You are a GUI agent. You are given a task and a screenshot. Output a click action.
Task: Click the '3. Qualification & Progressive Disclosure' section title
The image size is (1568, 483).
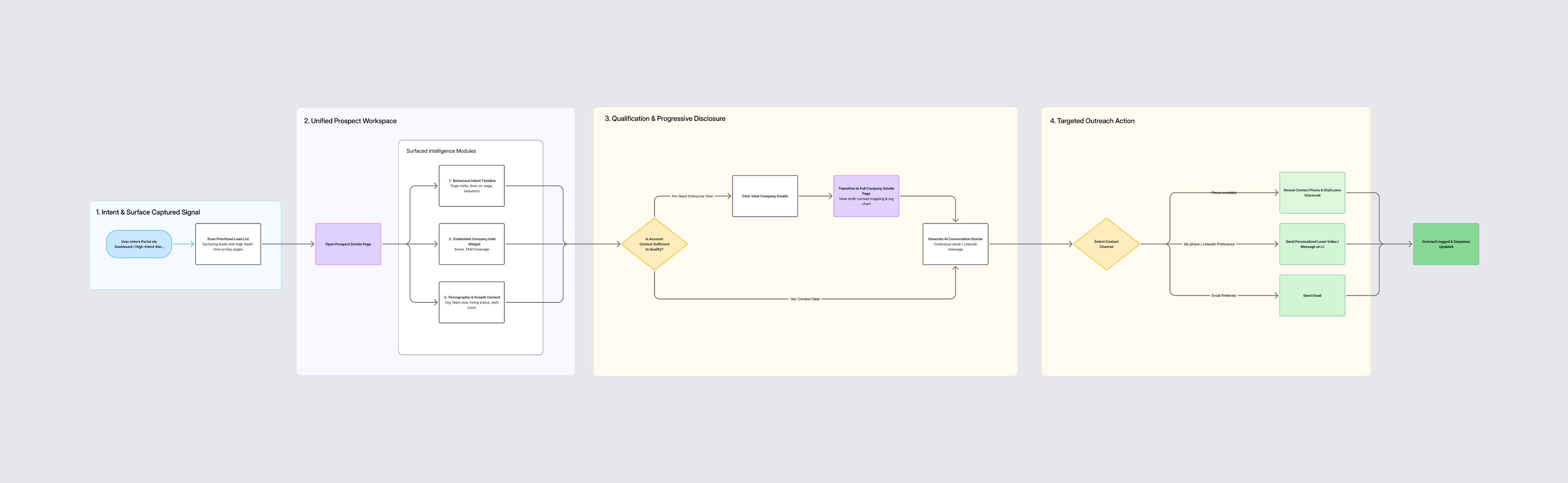pyautogui.click(x=665, y=119)
